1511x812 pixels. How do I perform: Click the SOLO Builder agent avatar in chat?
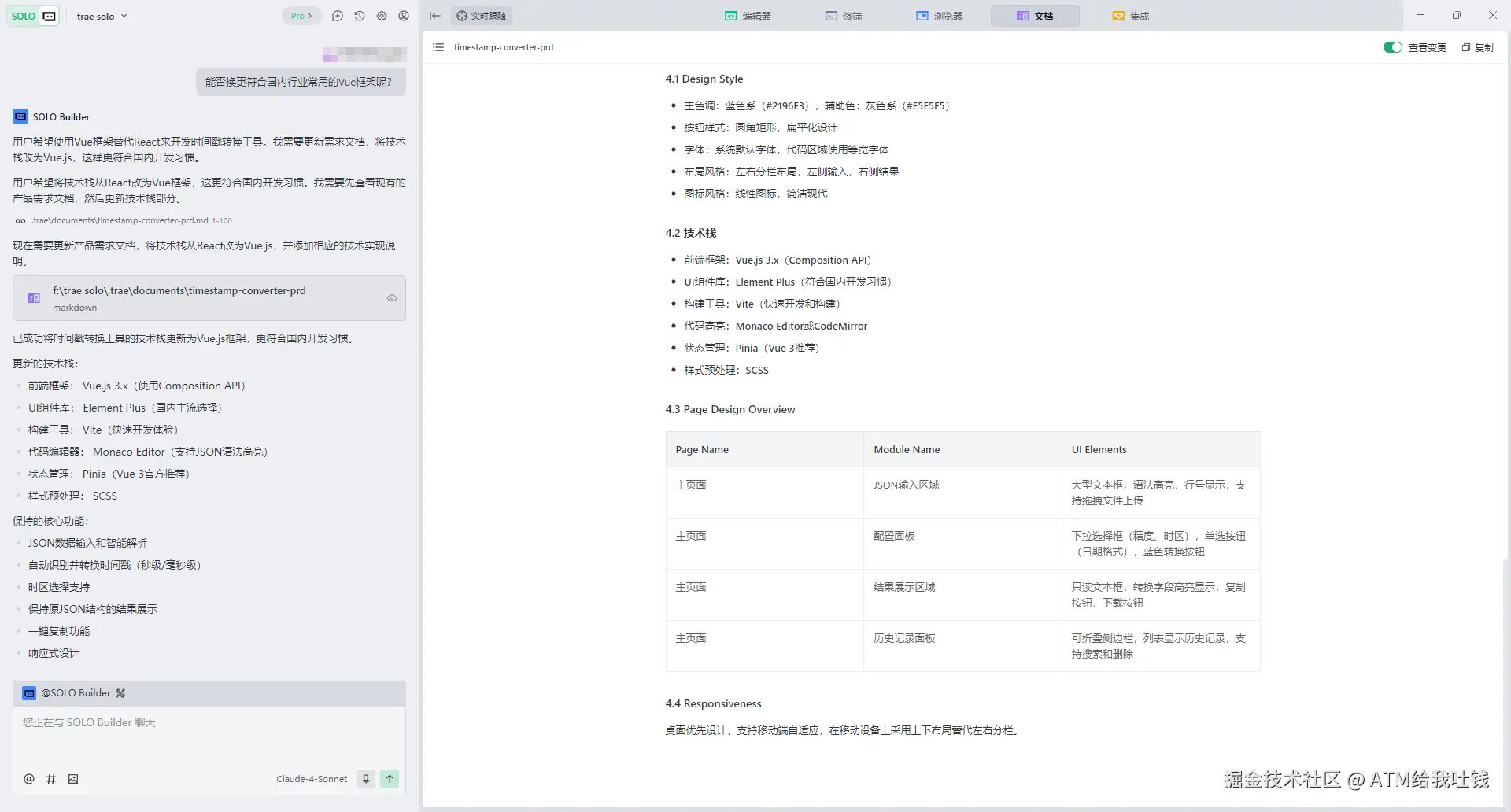tap(20, 116)
